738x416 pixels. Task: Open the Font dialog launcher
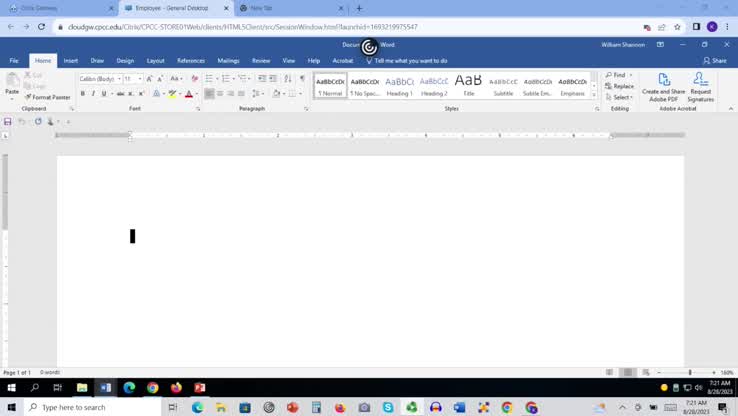pos(198,109)
